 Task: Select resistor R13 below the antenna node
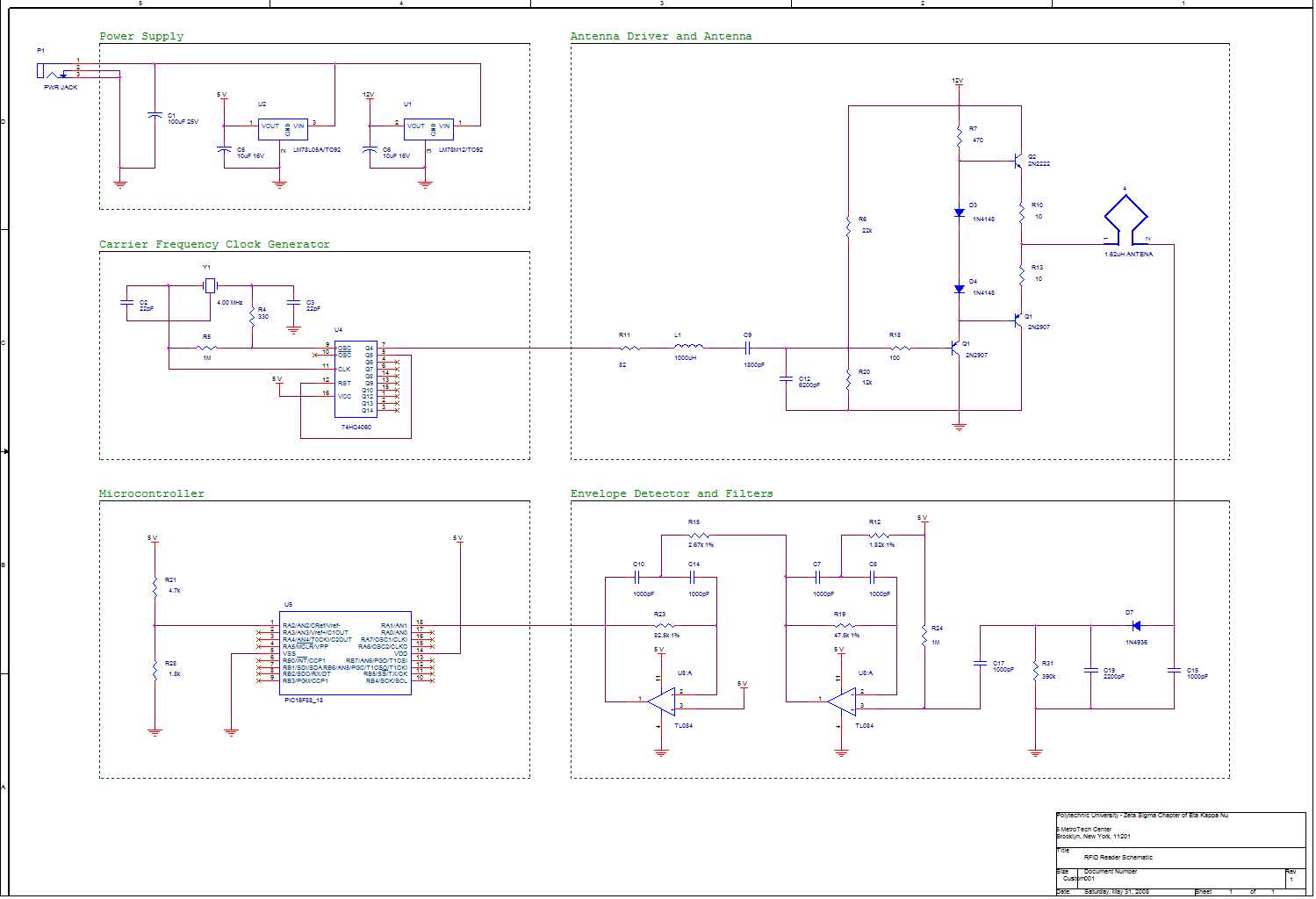pos(1022,274)
